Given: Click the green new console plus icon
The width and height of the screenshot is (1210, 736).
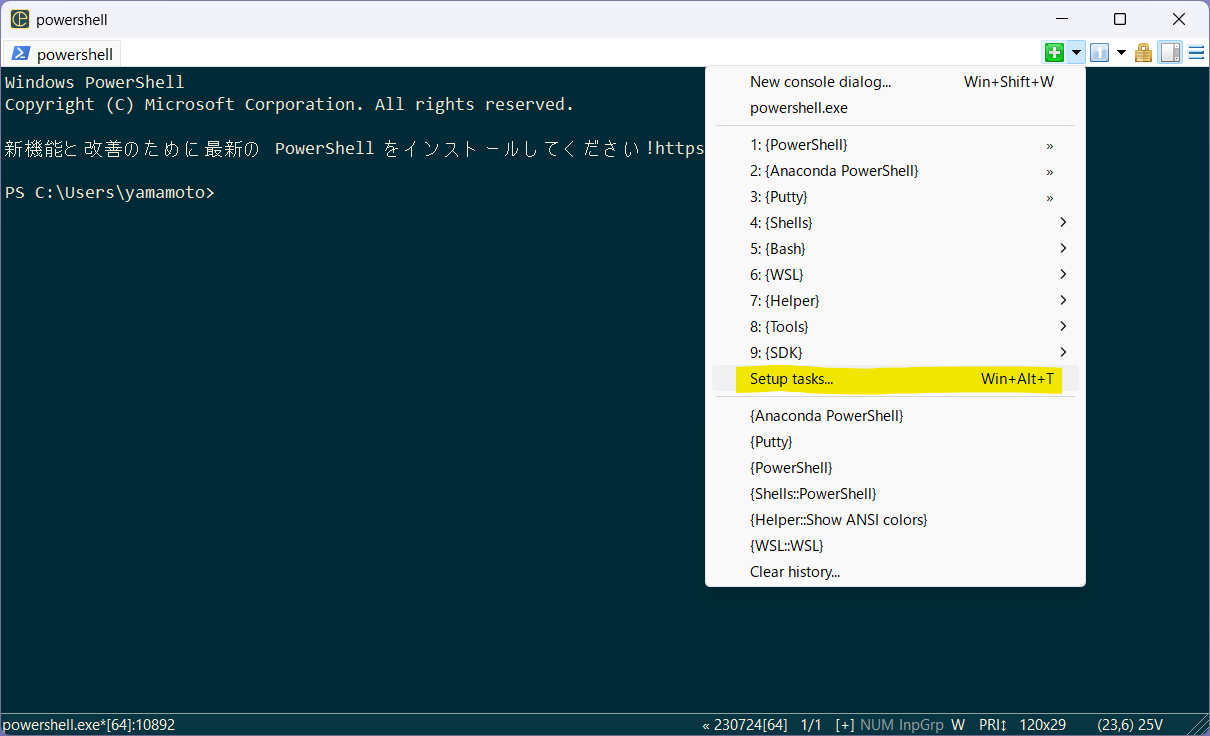Looking at the screenshot, I should point(1054,52).
